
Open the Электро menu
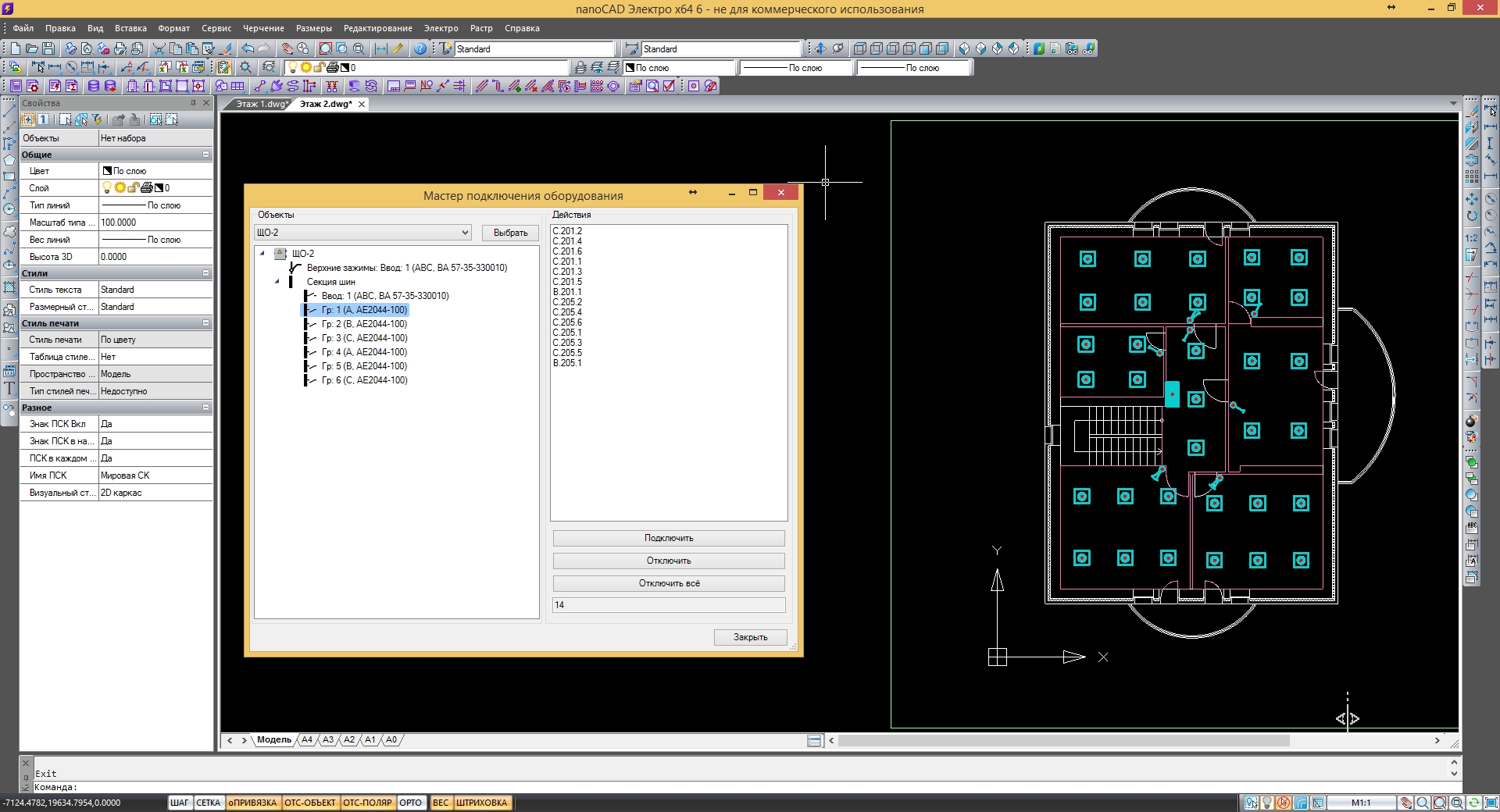(x=440, y=28)
